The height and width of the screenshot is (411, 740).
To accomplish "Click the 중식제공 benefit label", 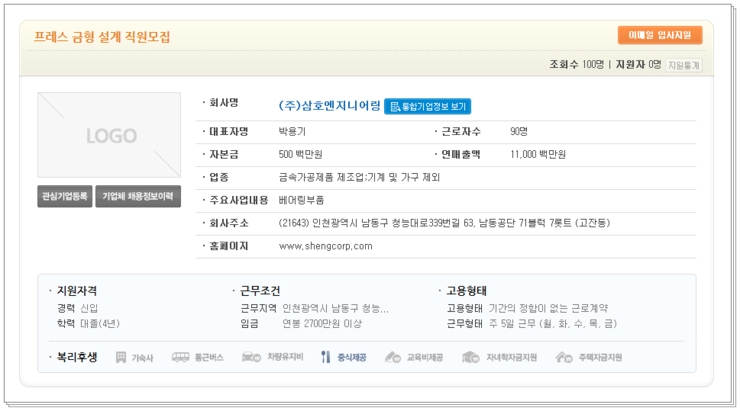I will click(352, 358).
